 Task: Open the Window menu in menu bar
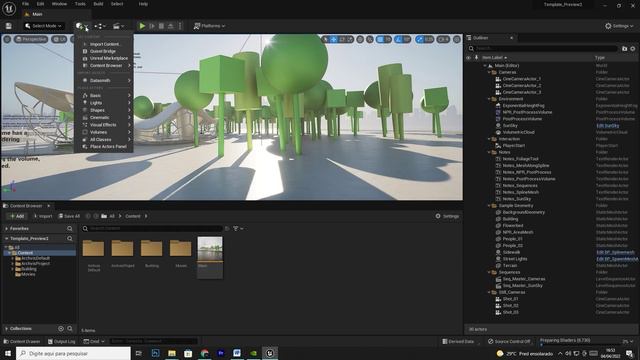click(x=59, y=4)
